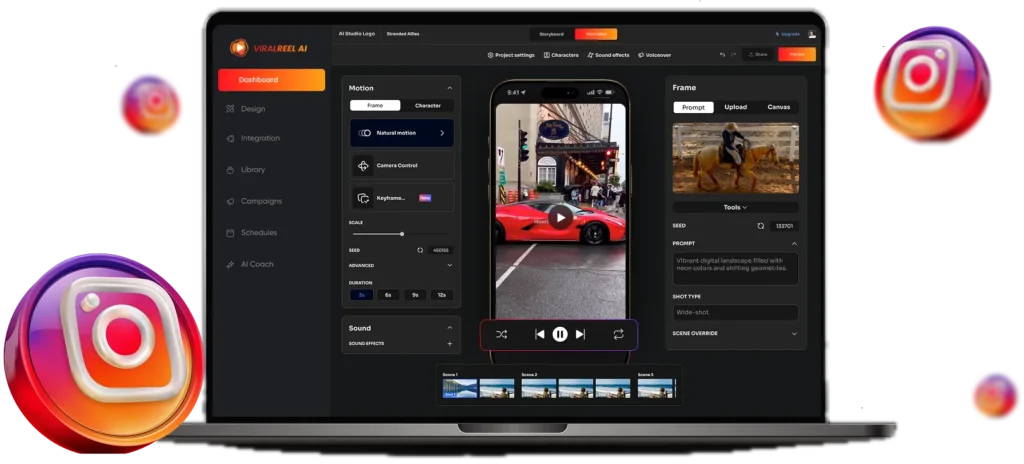The height and width of the screenshot is (464, 1024).
Task: Switch to the Storyboard tab
Action: point(551,34)
